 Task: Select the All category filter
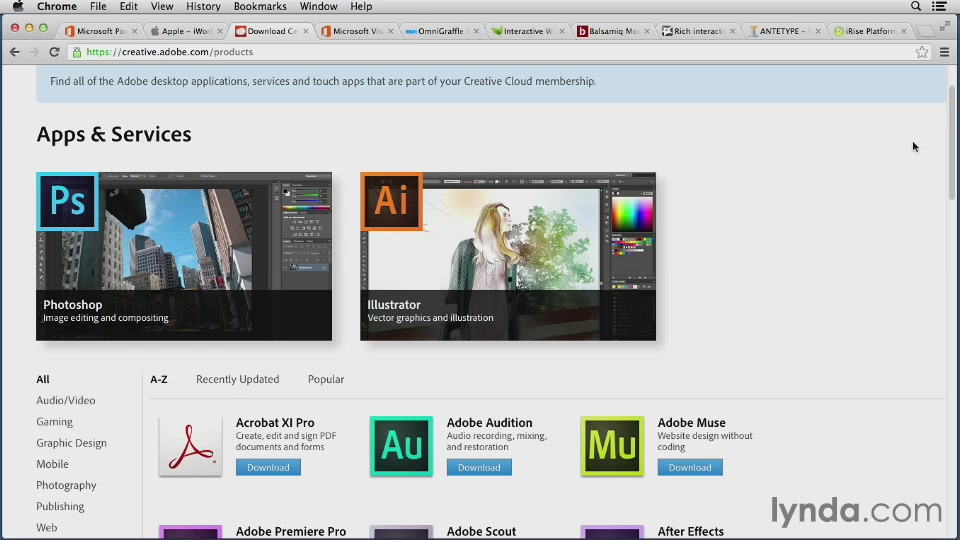[43, 379]
